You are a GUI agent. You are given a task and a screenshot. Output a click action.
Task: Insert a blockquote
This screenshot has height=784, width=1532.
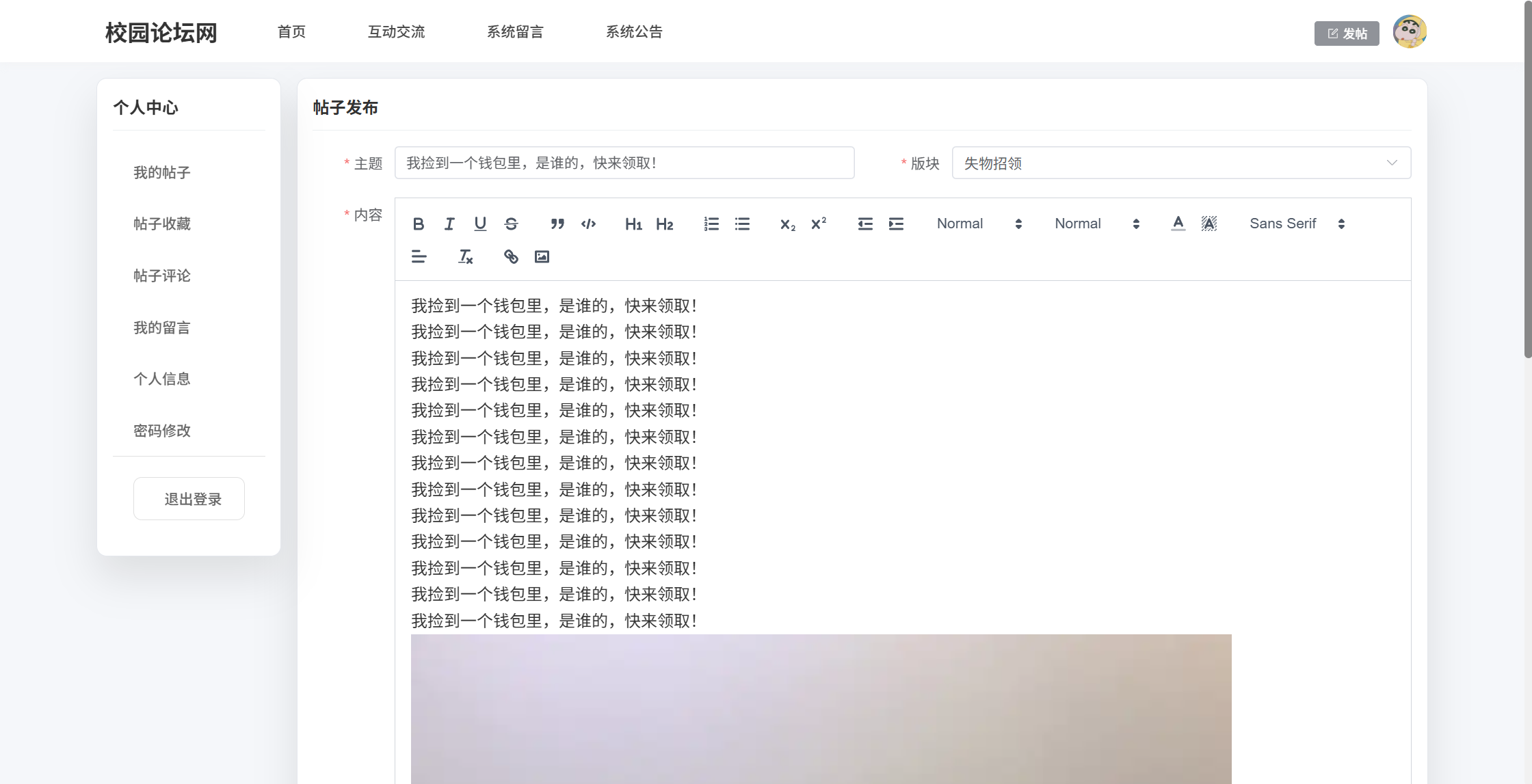point(557,224)
